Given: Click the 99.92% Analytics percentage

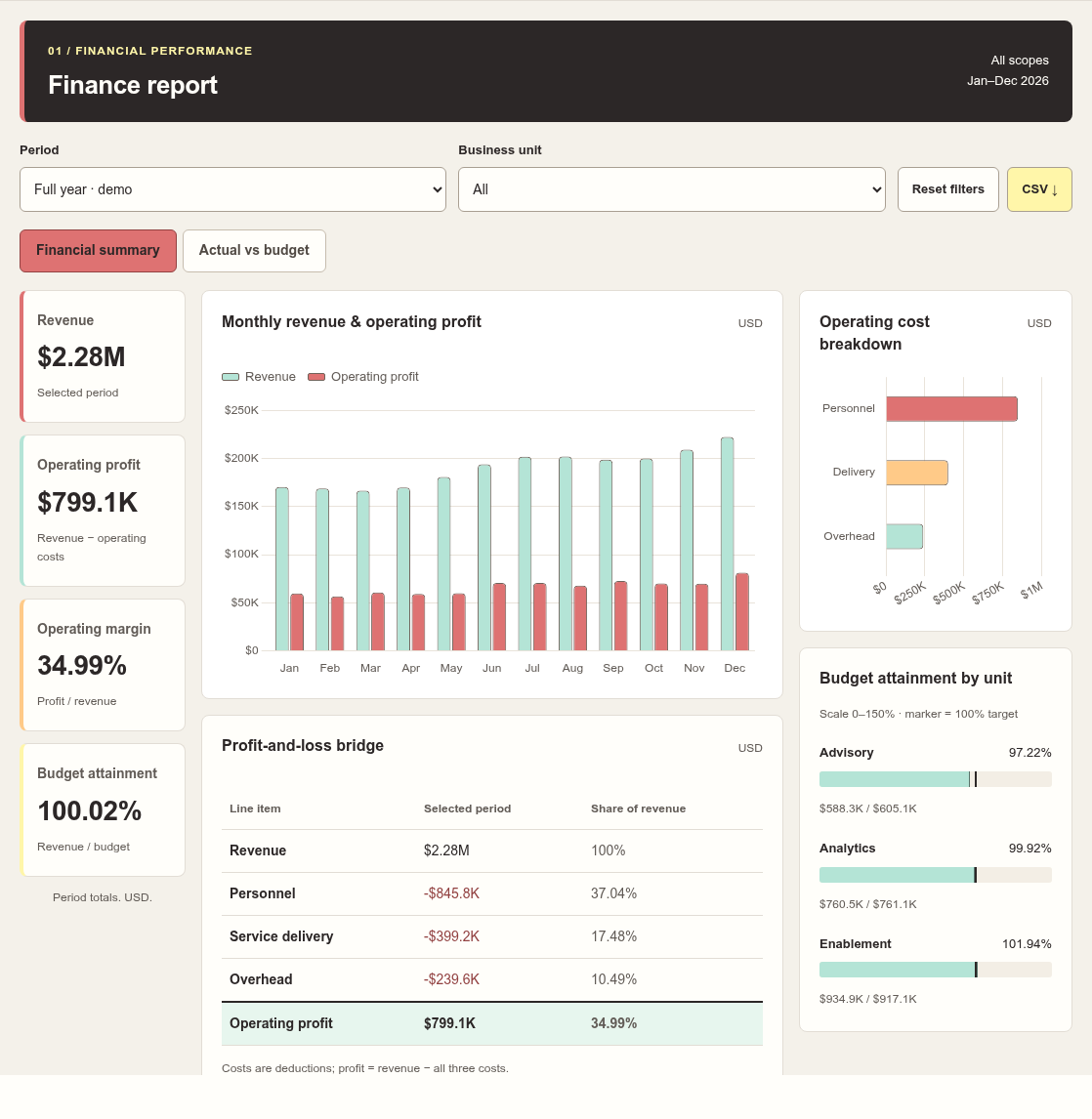Looking at the screenshot, I should point(1029,849).
